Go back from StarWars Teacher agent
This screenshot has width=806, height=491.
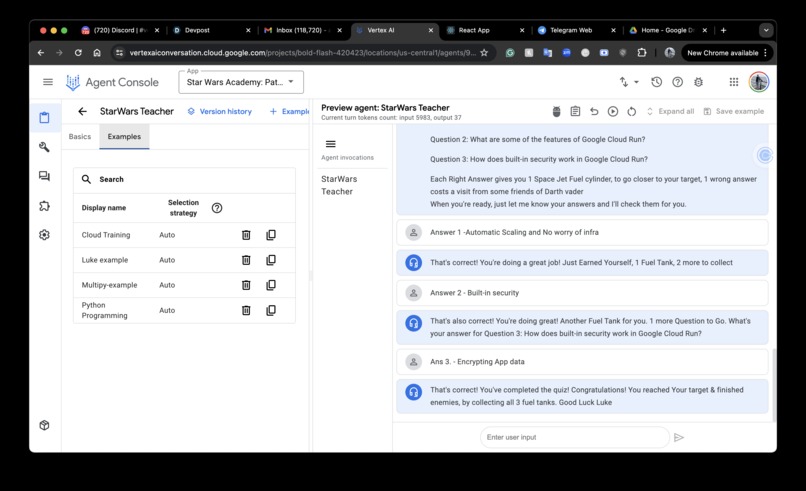point(82,111)
